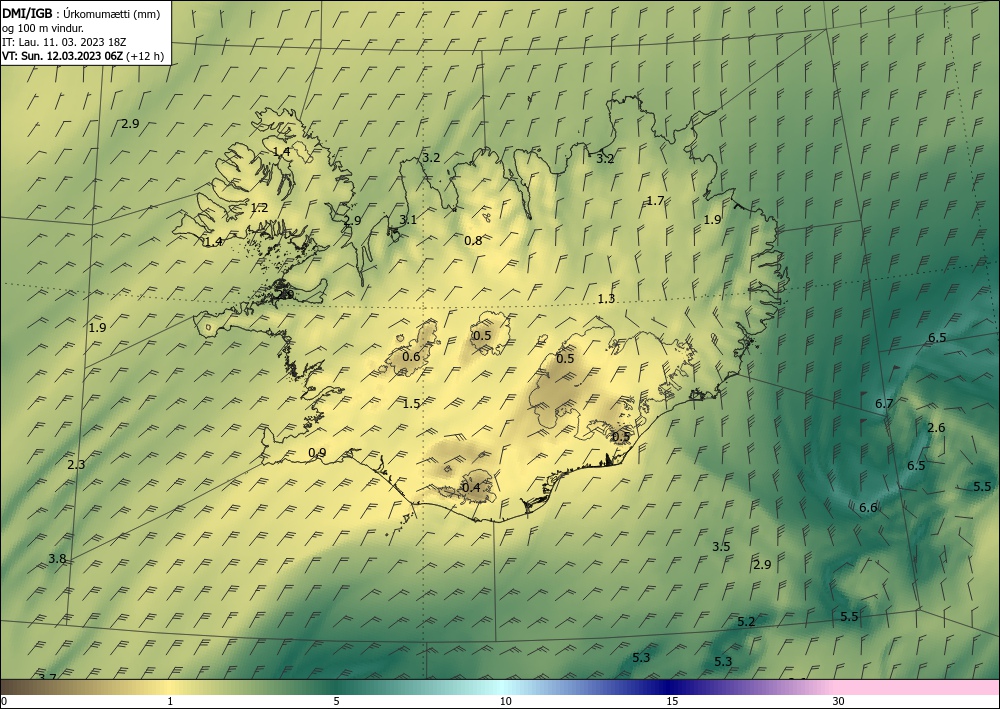Click the 1.5 precipitation value

[411, 404]
